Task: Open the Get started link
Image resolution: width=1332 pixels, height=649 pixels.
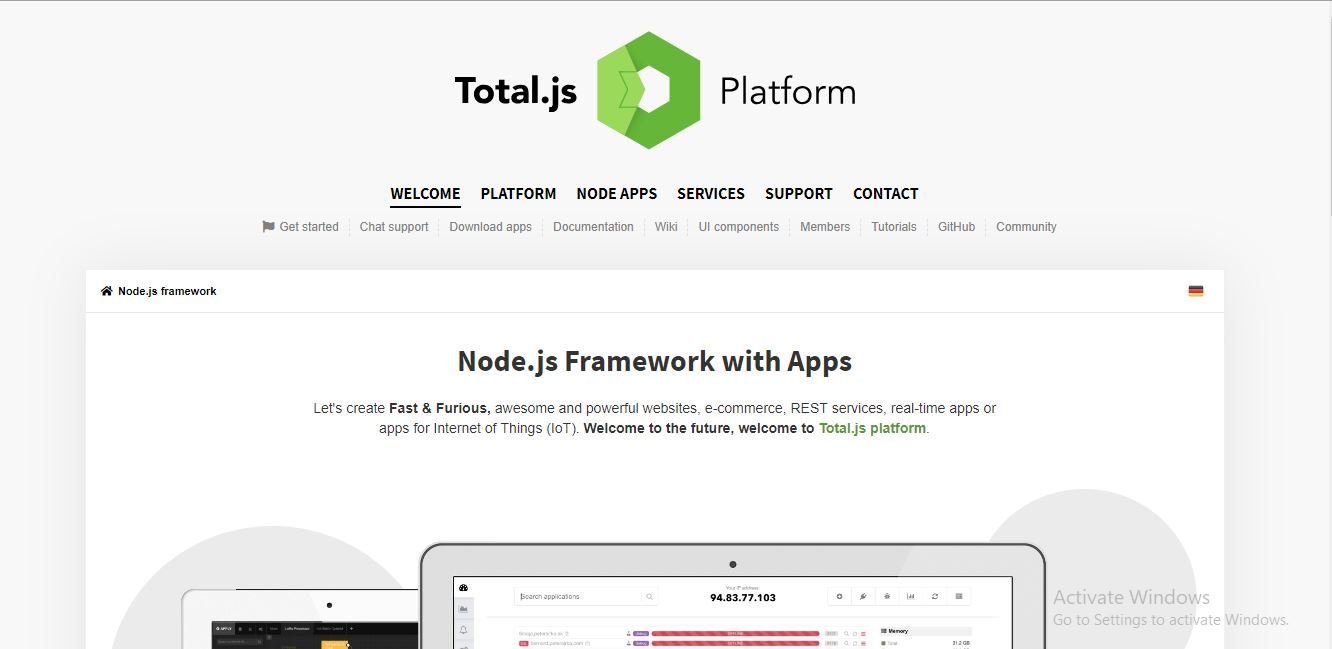Action: [x=300, y=227]
